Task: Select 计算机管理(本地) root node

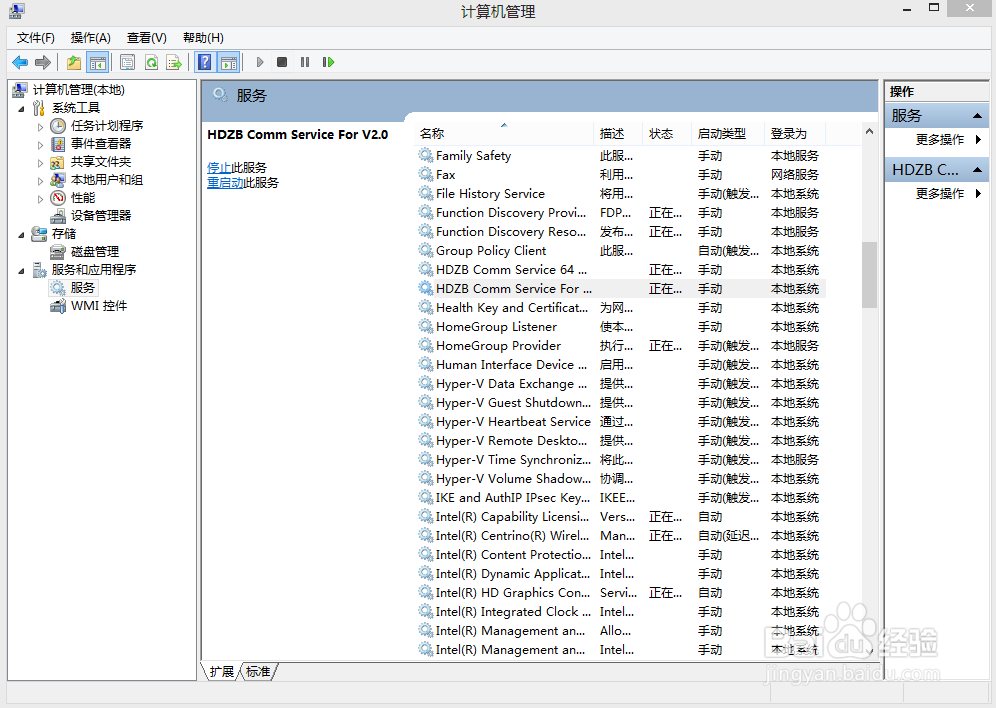Action: pos(79,90)
